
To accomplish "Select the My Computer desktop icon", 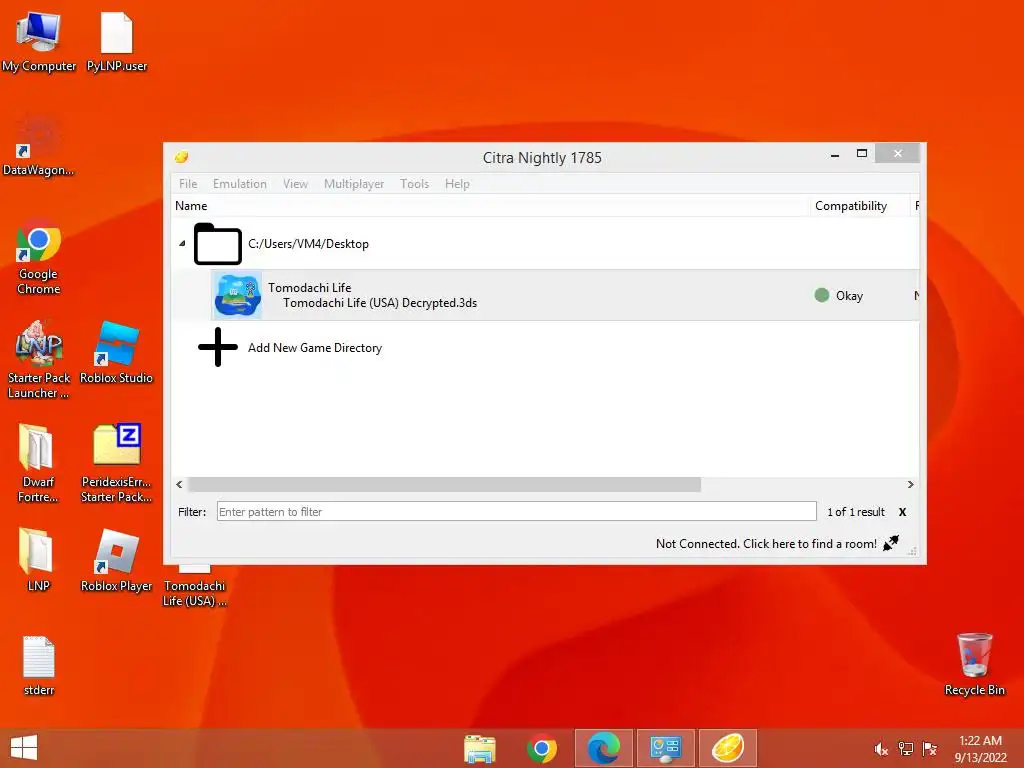I will pyautogui.click(x=39, y=42).
